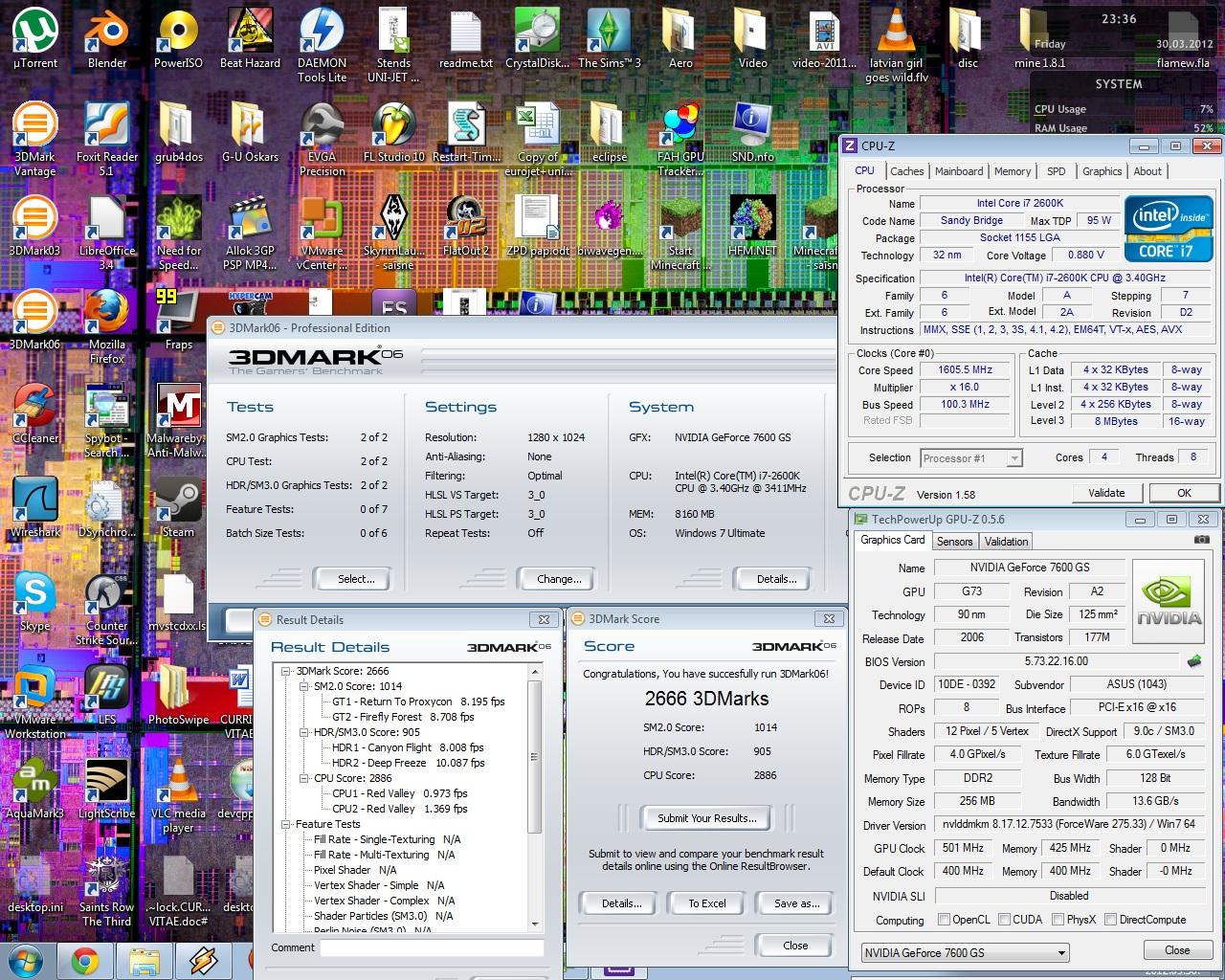Collapse the HDR/SM3.0 Score tree node

[305, 732]
